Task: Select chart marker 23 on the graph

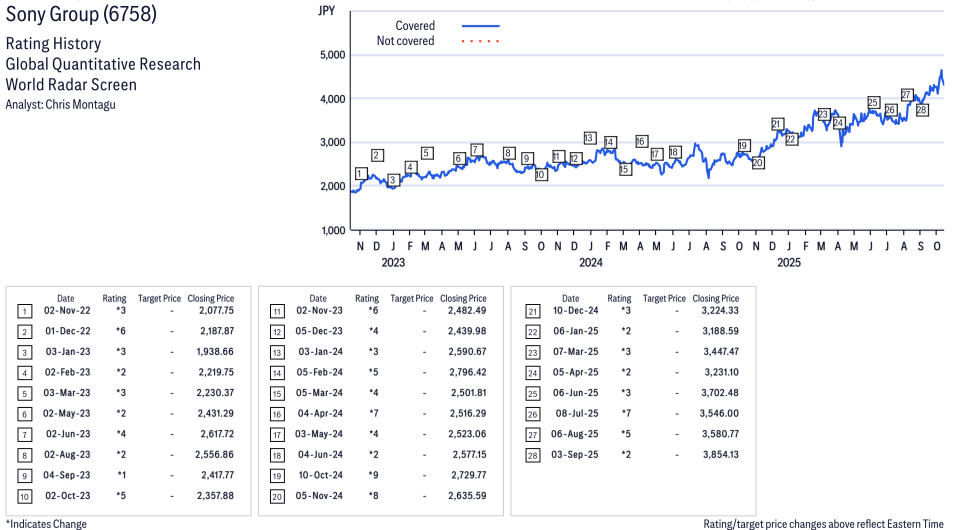Action: (823, 115)
